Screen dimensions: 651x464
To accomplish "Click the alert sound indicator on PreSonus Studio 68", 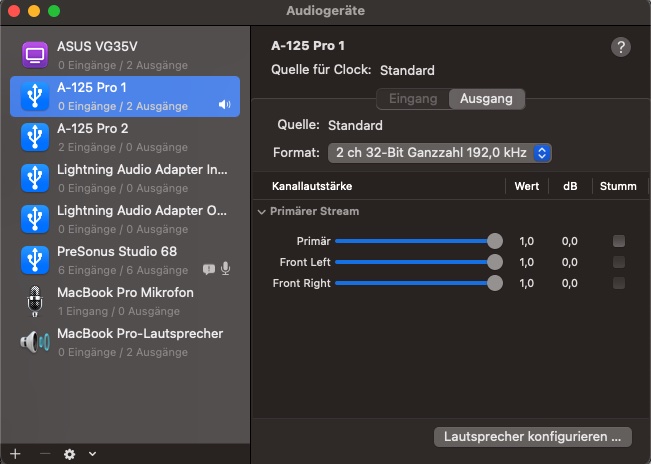I will 209,270.
